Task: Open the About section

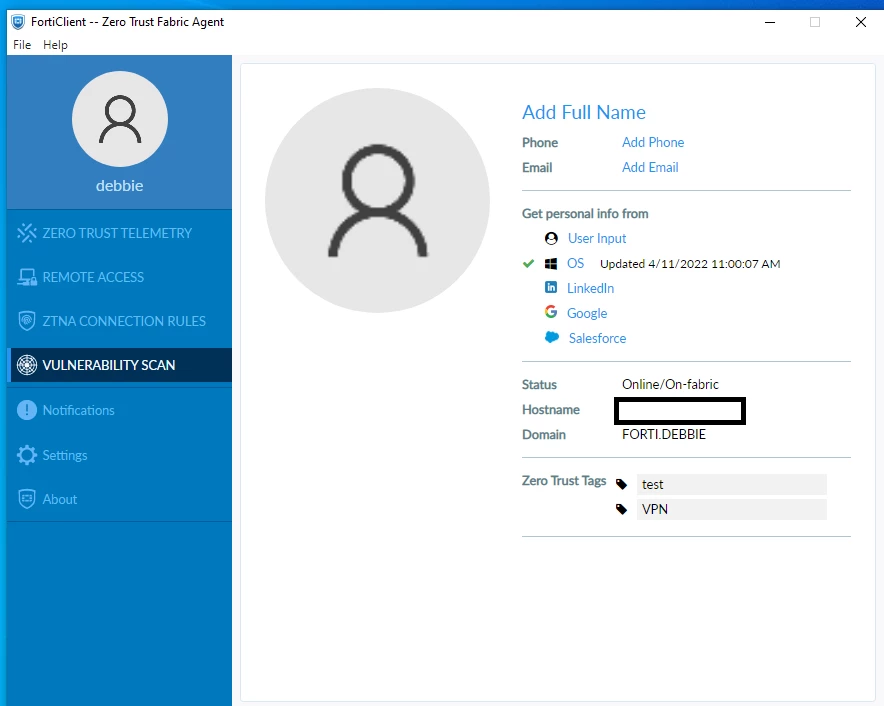Action: pos(120,499)
